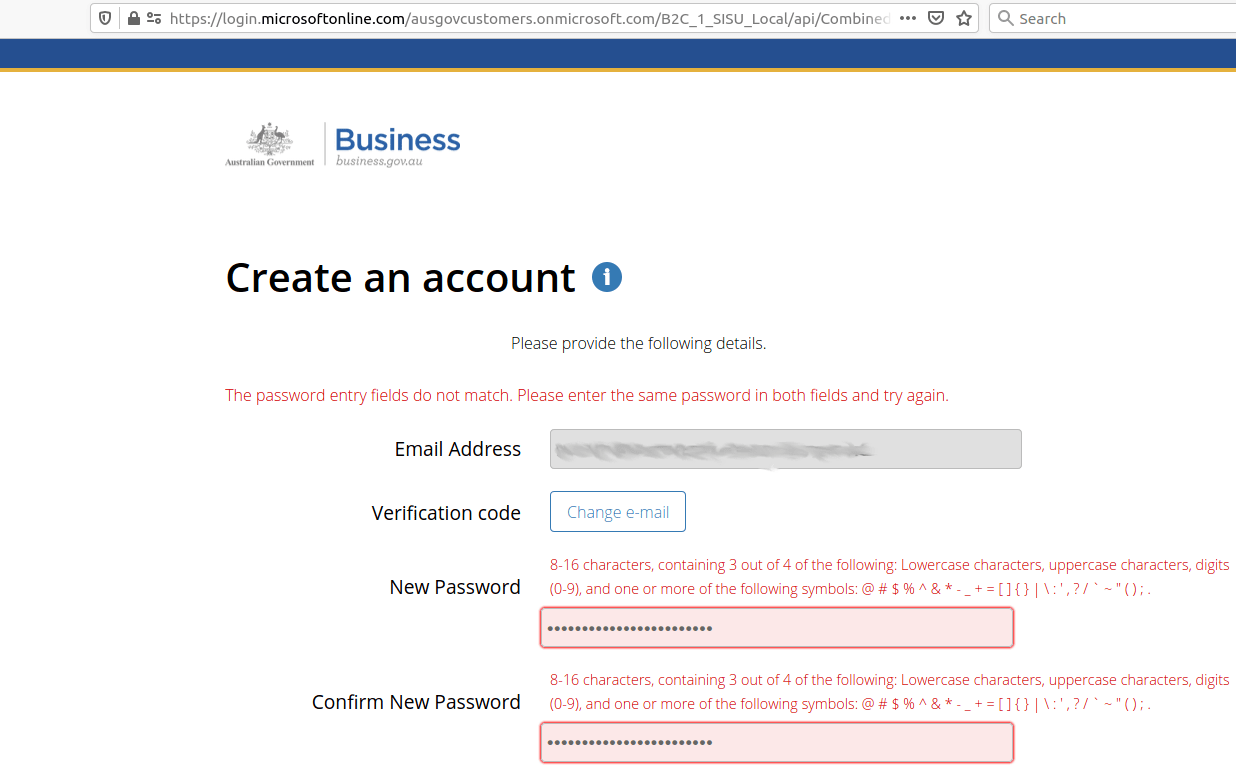Open the page actions ellipsis menu
1236x781 pixels.
(907, 17)
